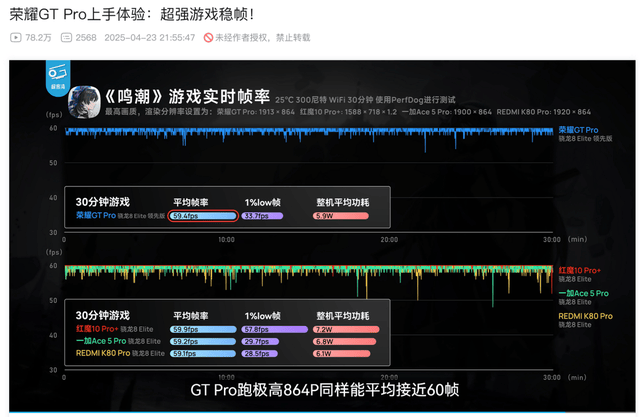Click the danmaku count 2568
The width and height of the screenshot is (640, 417).
pyautogui.click(x=86, y=38)
